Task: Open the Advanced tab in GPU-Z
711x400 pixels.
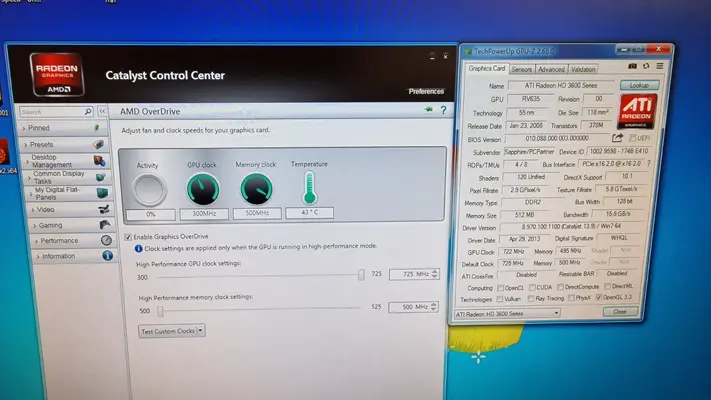Action: coord(551,69)
